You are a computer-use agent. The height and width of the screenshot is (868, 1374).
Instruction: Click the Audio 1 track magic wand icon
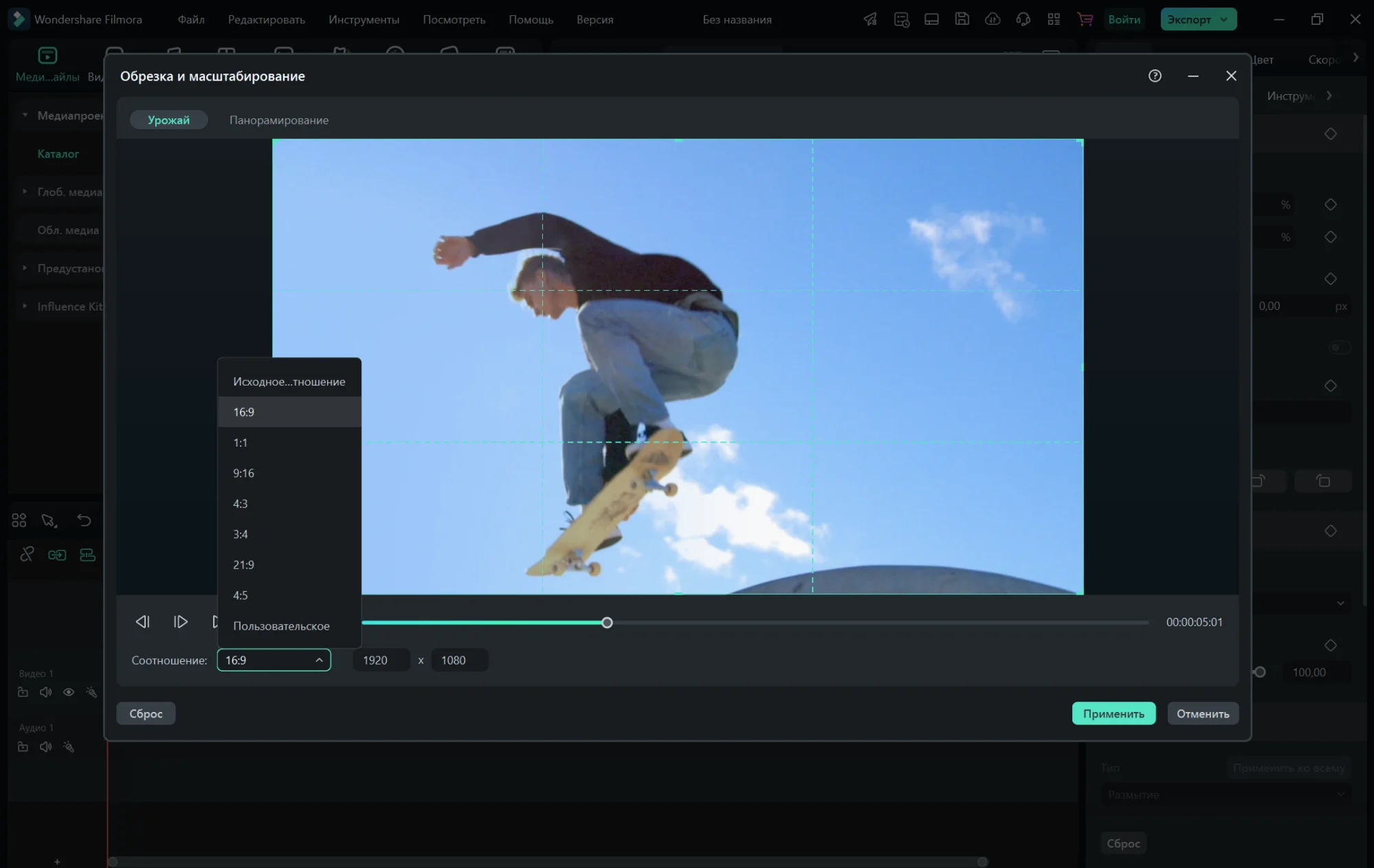(69, 746)
